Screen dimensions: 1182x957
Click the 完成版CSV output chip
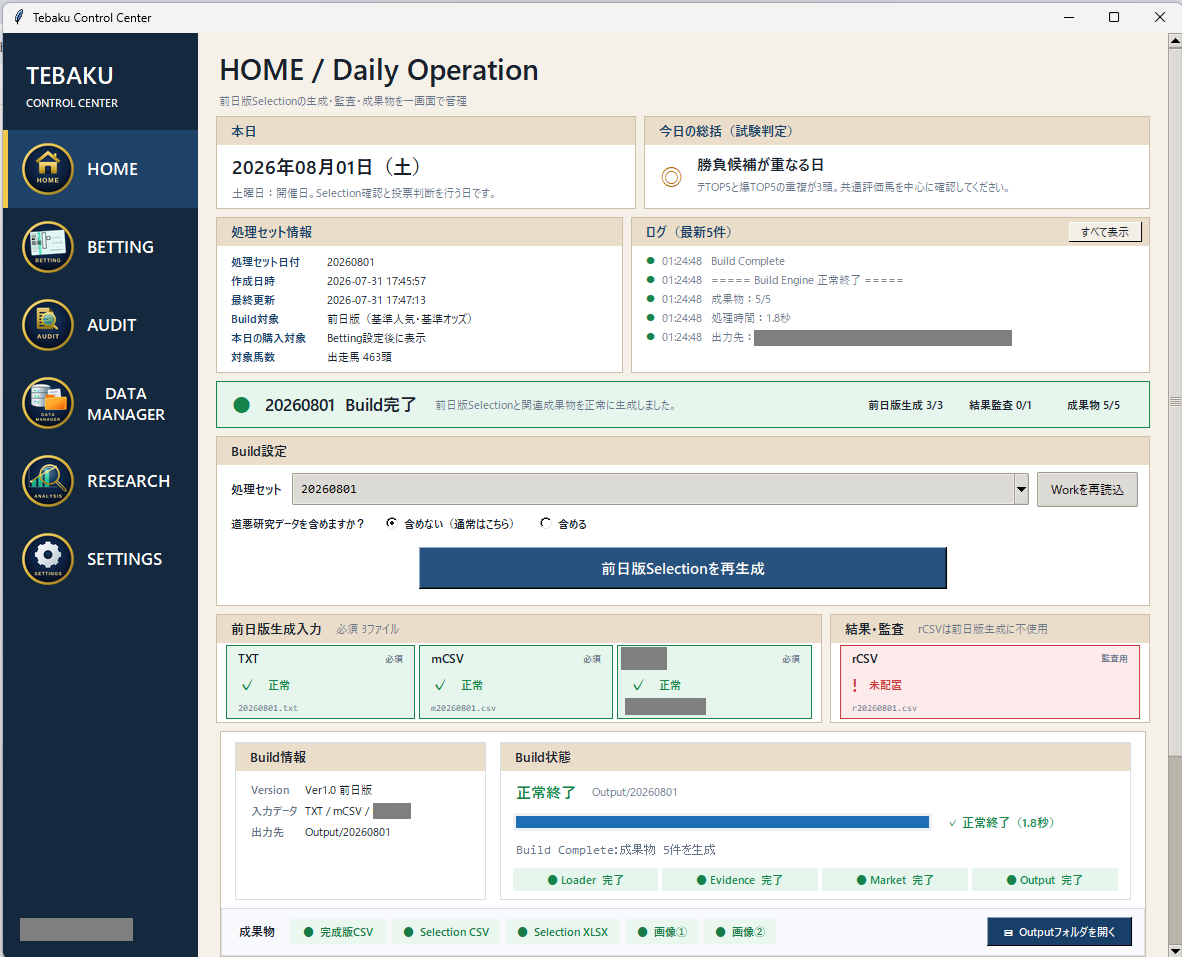pos(338,932)
